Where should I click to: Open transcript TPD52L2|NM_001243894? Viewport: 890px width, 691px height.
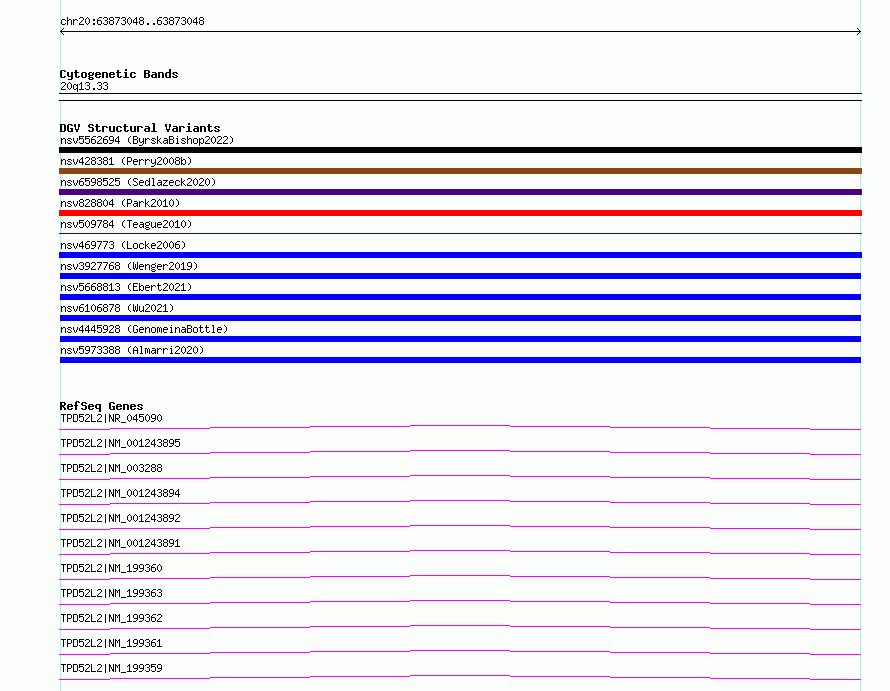[x=120, y=493]
